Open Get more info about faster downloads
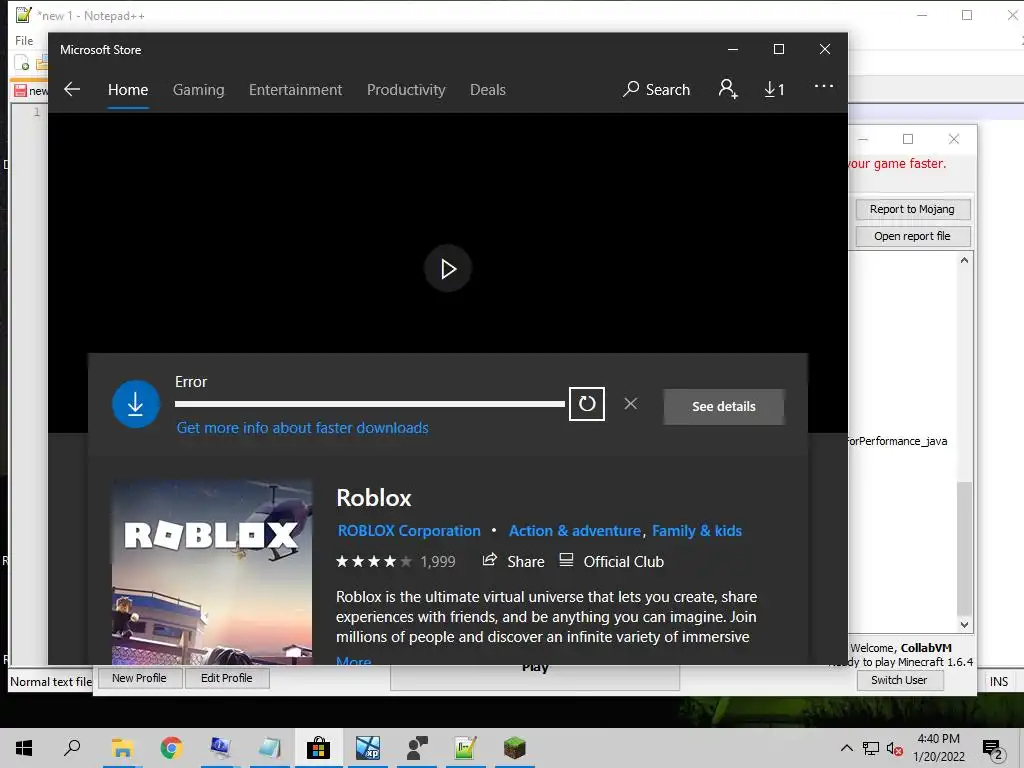Screen dimensions: 1024x768 coord(302,428)
